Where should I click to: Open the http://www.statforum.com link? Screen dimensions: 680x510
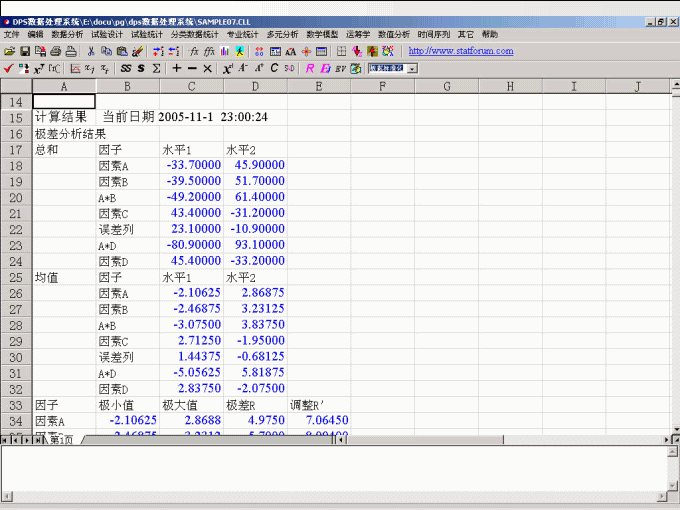(x=461, y=51)
